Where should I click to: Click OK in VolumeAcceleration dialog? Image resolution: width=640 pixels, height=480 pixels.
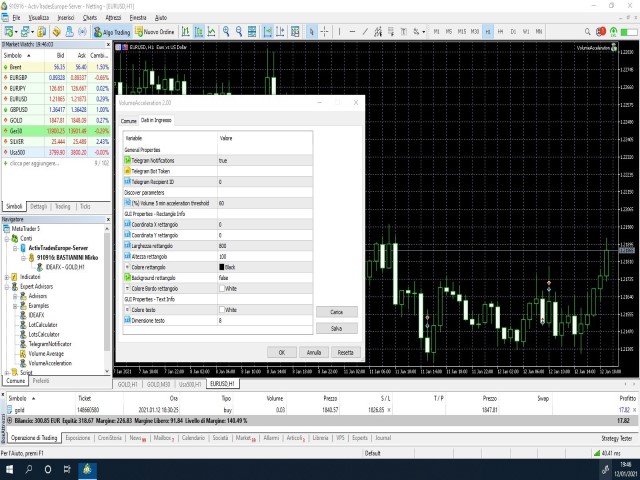[x=282, y=352]
